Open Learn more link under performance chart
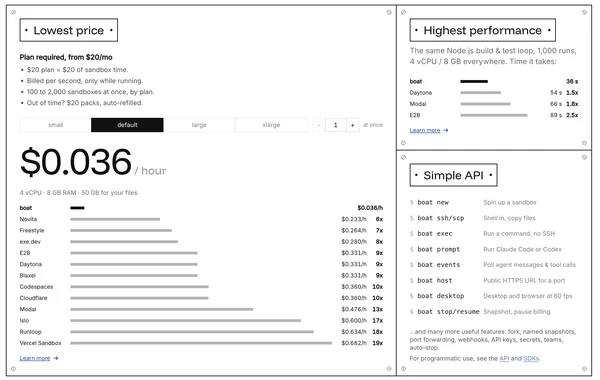Image resolution: width=600 pixels, height=380 pixels. coord(429,130)
